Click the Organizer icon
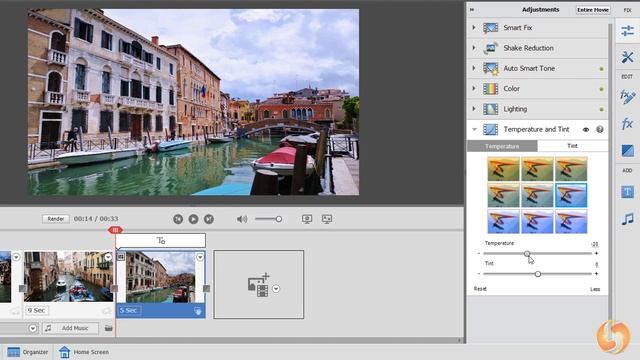The image size is (640, 360). point(13,352)
